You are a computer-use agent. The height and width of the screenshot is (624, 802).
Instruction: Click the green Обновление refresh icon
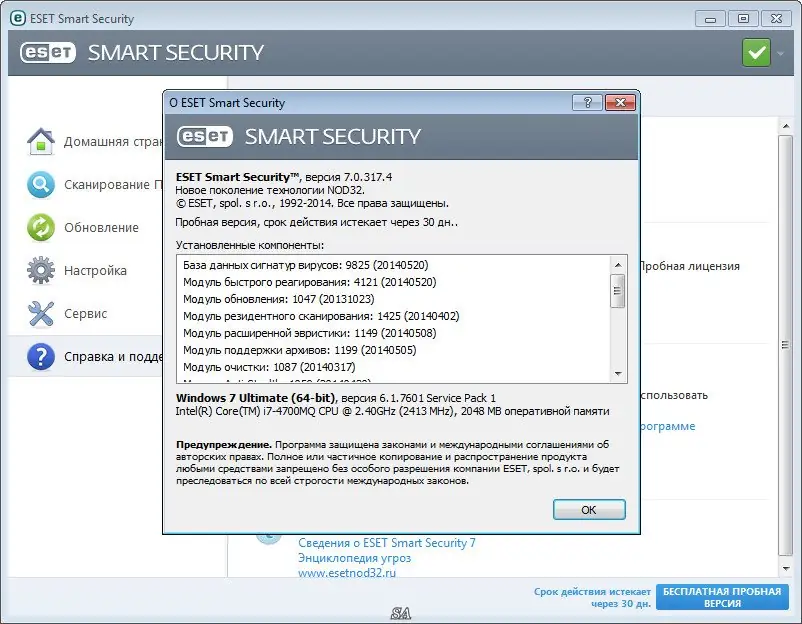click(40, 227)
